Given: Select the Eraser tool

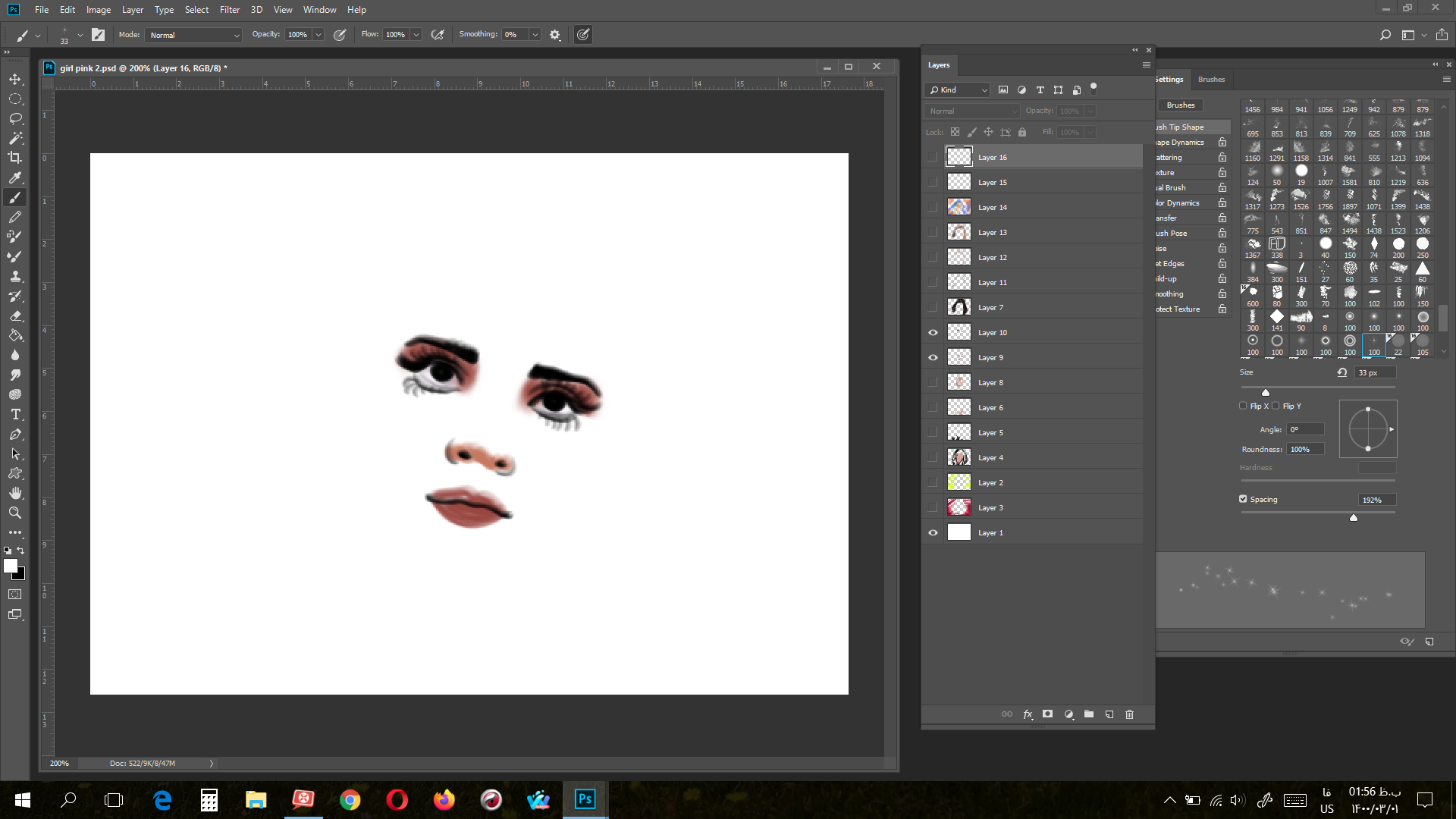Looking at the screenshot, I should (15, 315).
